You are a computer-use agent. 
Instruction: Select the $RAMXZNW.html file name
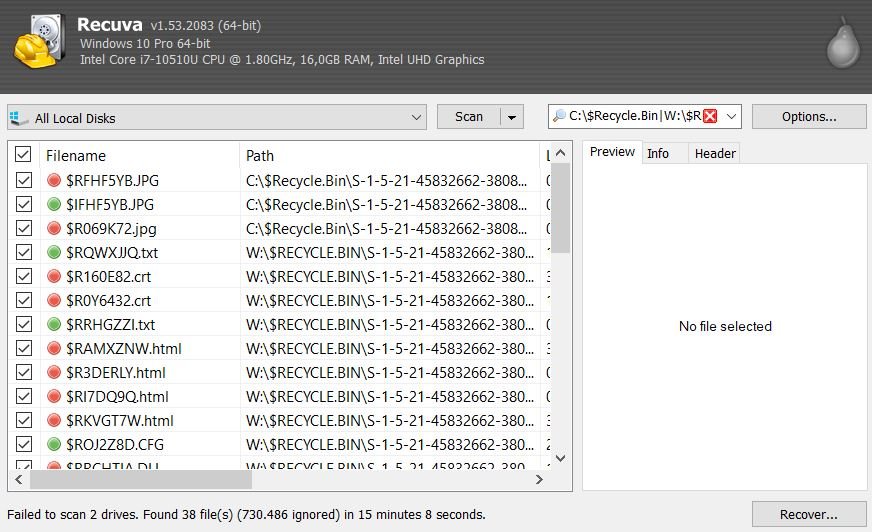[x=123, y=349]
